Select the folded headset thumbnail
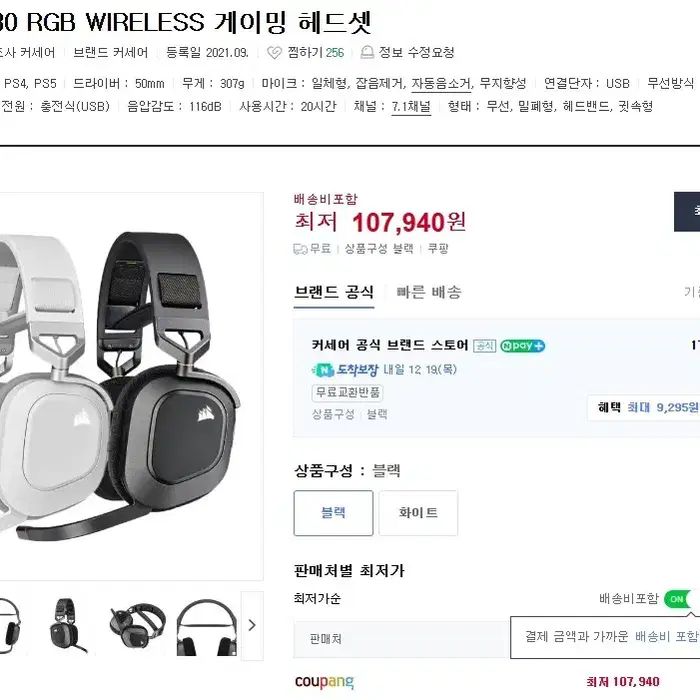 click(x=137, y=625)
